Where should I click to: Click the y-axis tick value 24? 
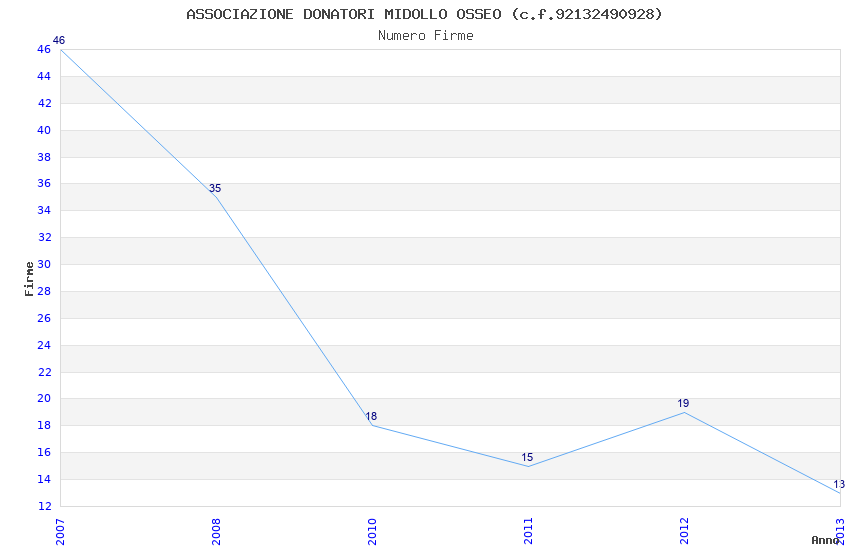pos(44,345)
